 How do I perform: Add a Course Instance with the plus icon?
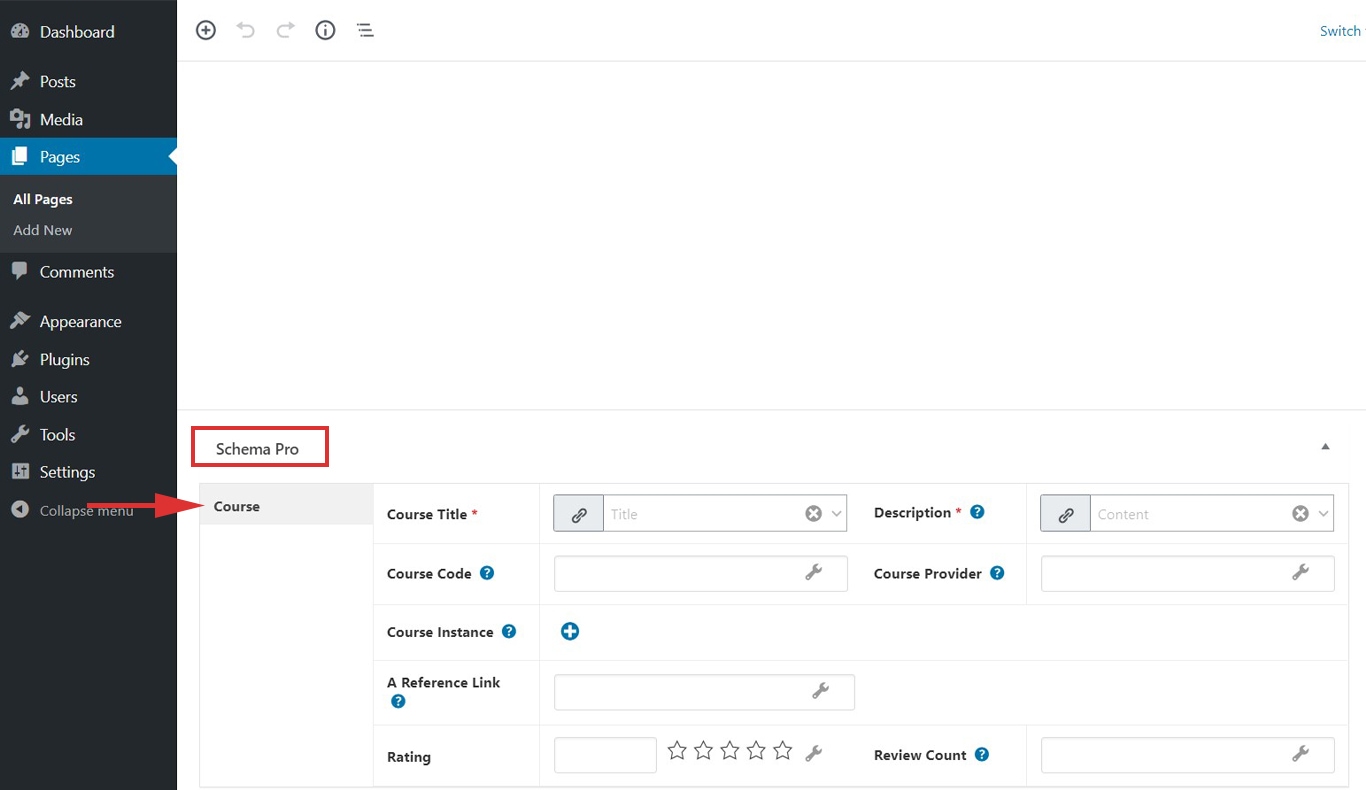click(570, 631)
